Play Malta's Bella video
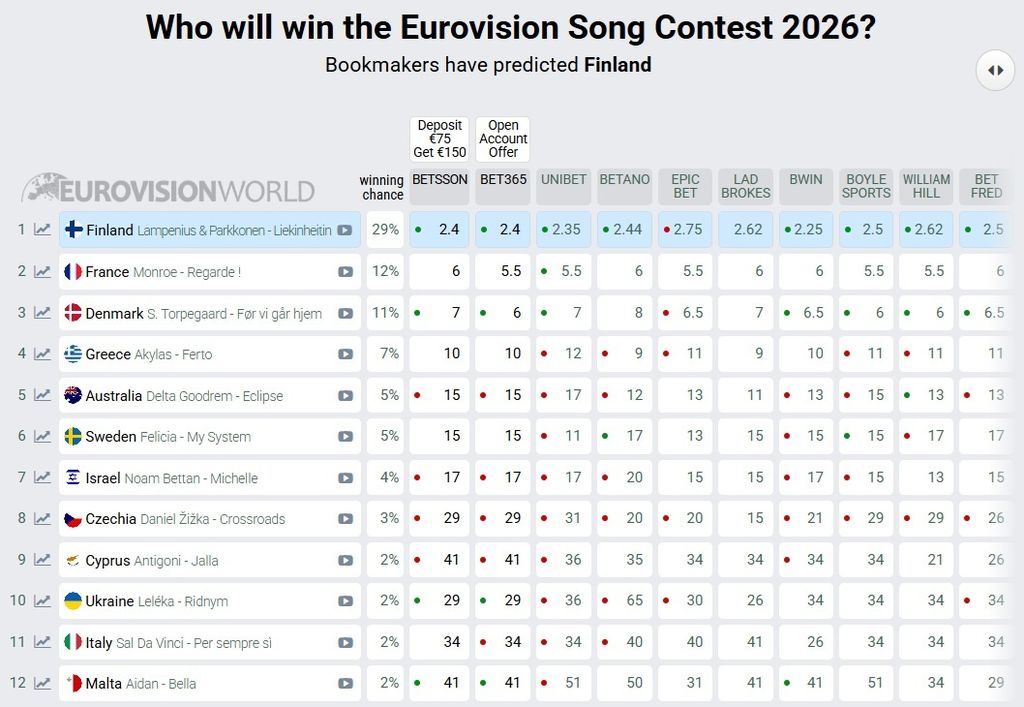Image resolution: width=1024 pixels, height=707 pixels. coord(346,683)
